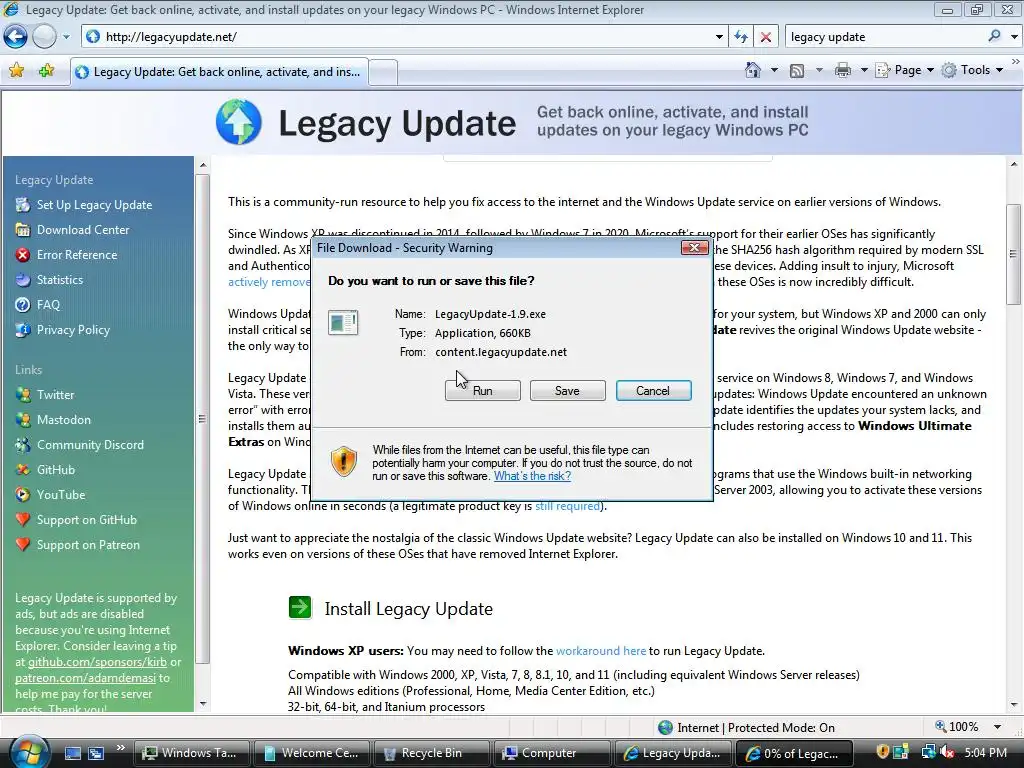Click Save in the File Download dialog

tap(568, 391)
